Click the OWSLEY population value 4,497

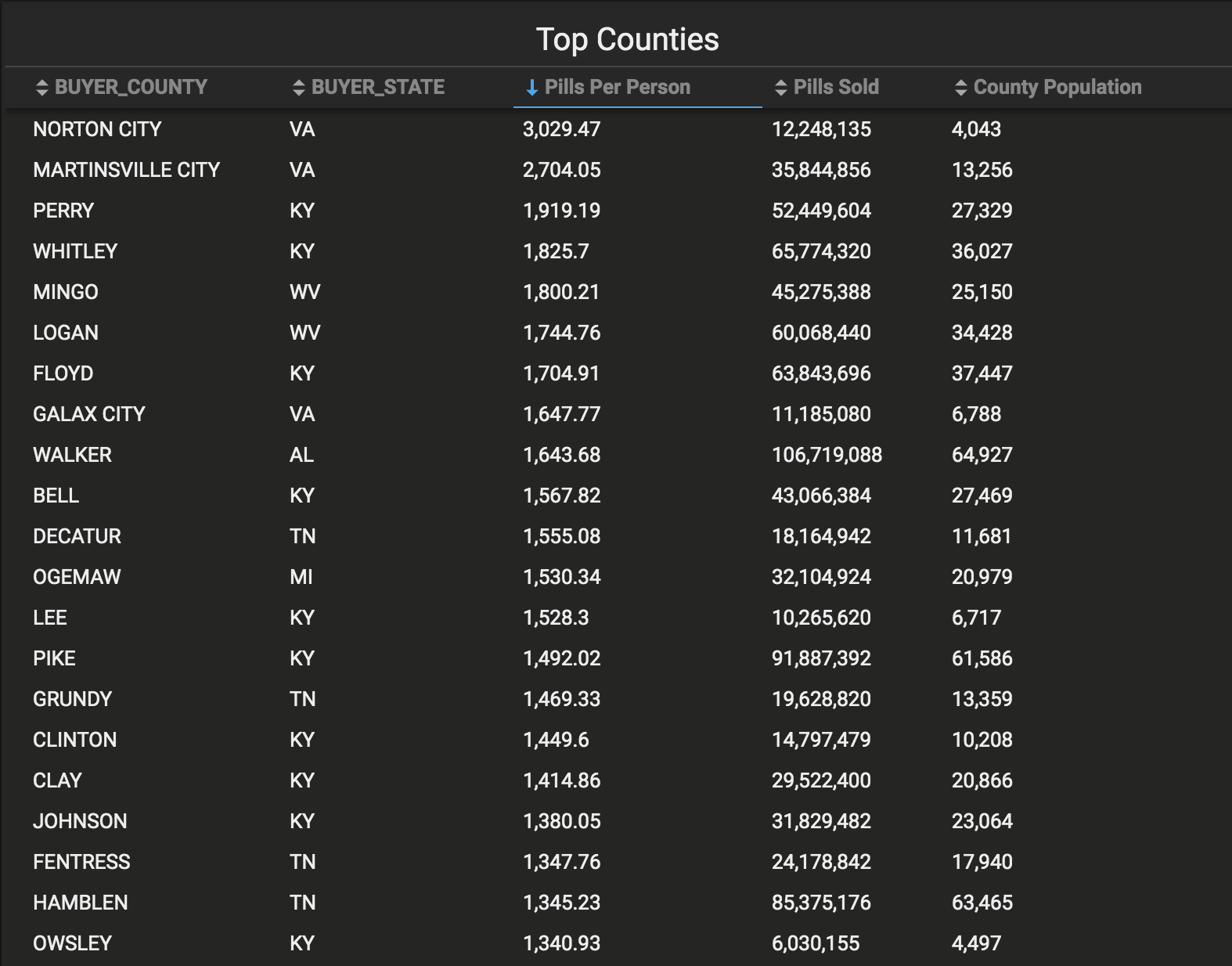[976, 943]
